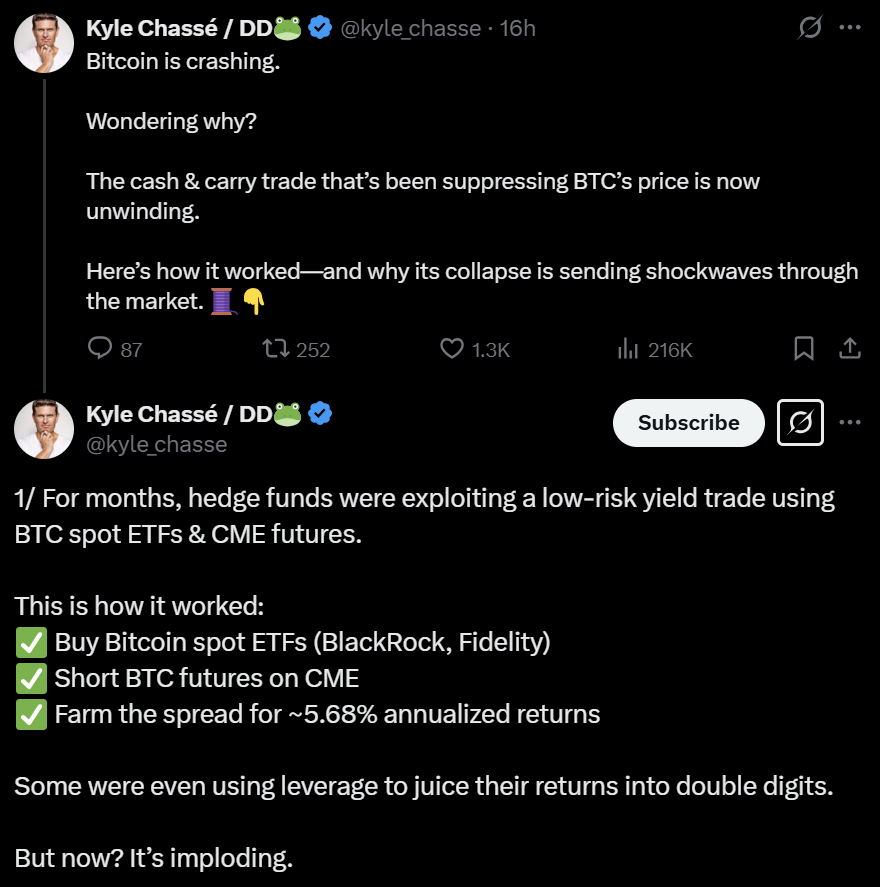
Task: Click the verified badge next to Kyle Chassé
Action: pos(320,28)
